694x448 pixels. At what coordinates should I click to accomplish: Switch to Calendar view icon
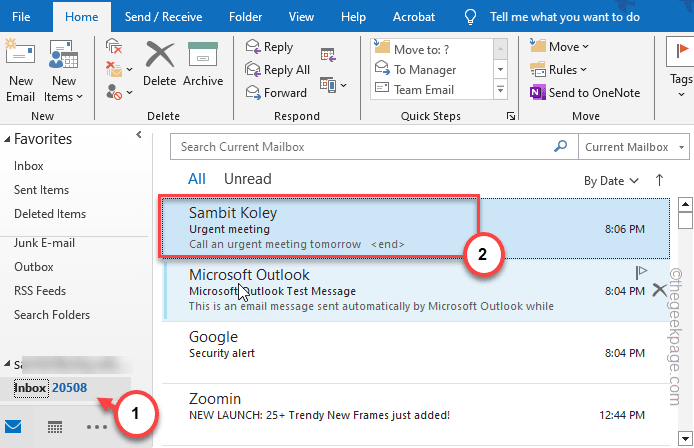pyautogui.click(x=55, y=427)
